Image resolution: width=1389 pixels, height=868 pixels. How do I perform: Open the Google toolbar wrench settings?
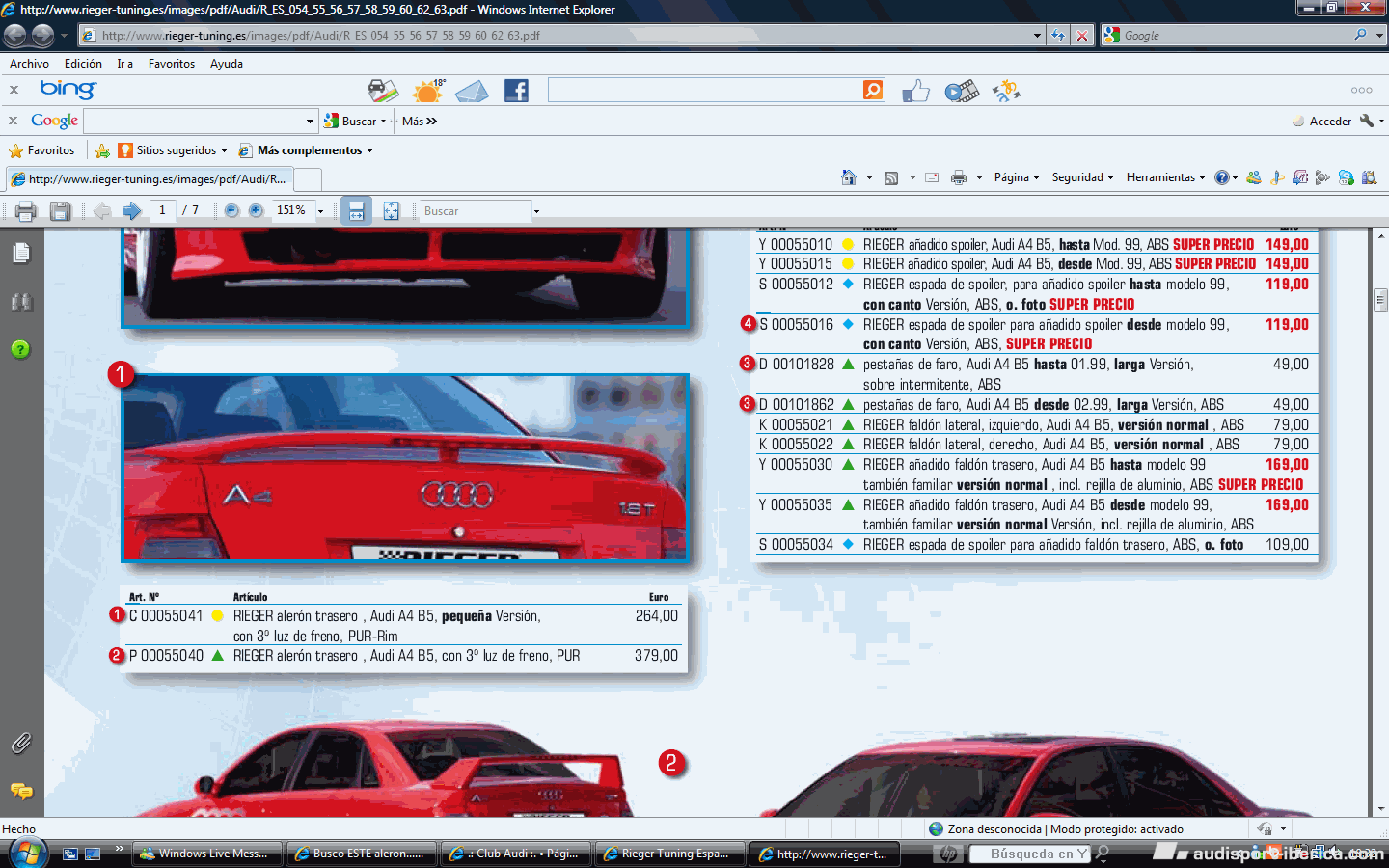1366,121
